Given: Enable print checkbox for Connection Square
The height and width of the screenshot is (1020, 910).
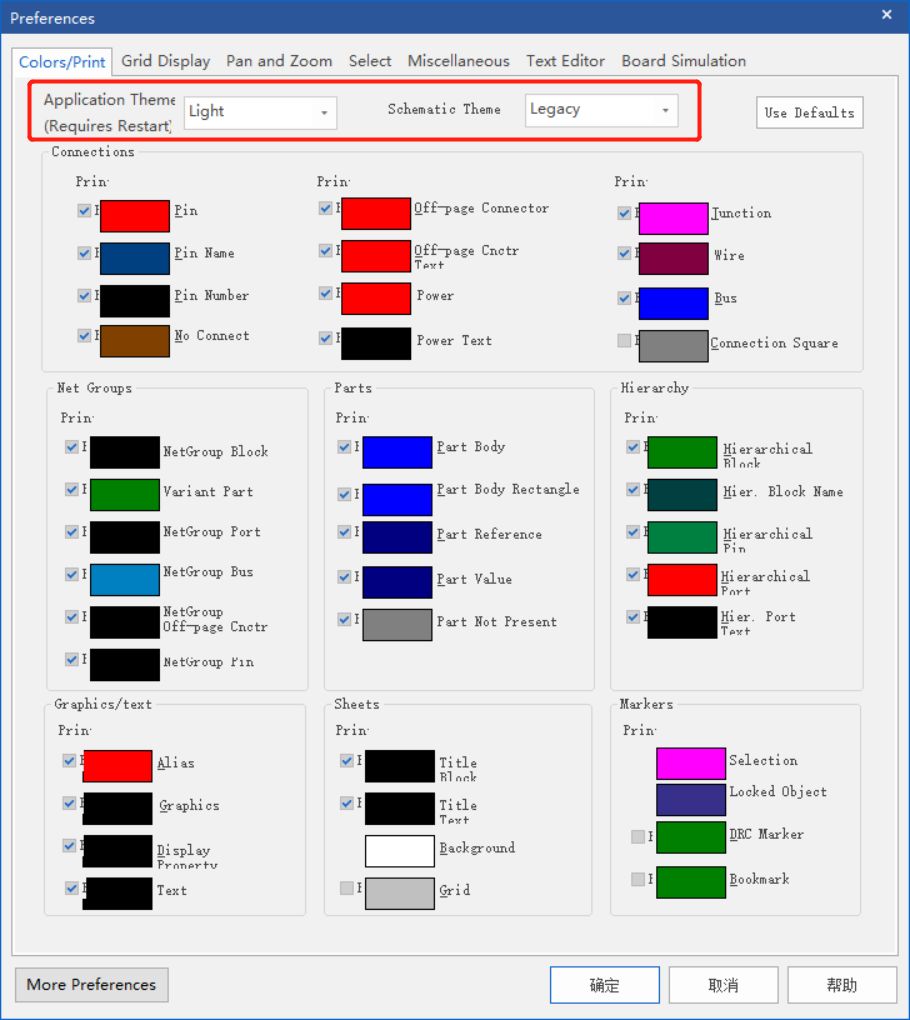Looking at the screenshot, I should point(624,340).
